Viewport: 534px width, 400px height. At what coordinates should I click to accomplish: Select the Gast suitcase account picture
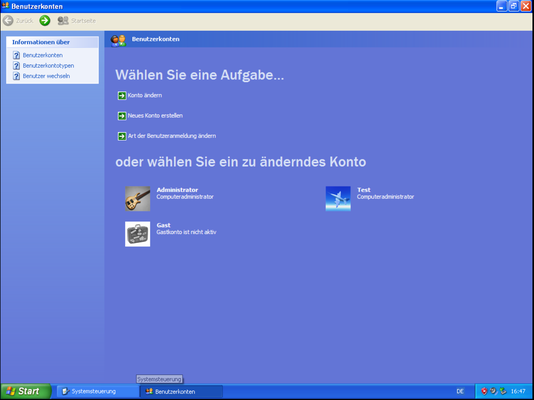[x=138, y=234]
